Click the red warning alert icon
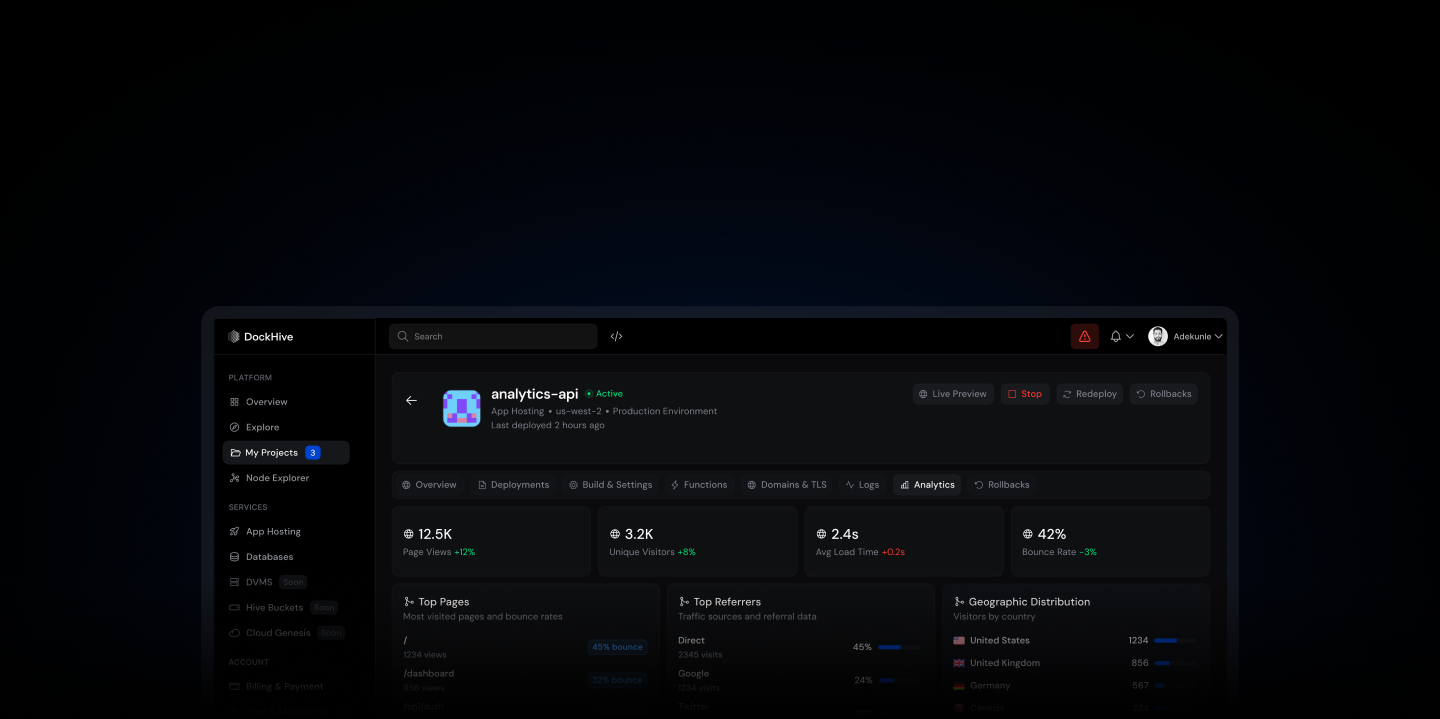1440x719 pixels. [1084, 337]
